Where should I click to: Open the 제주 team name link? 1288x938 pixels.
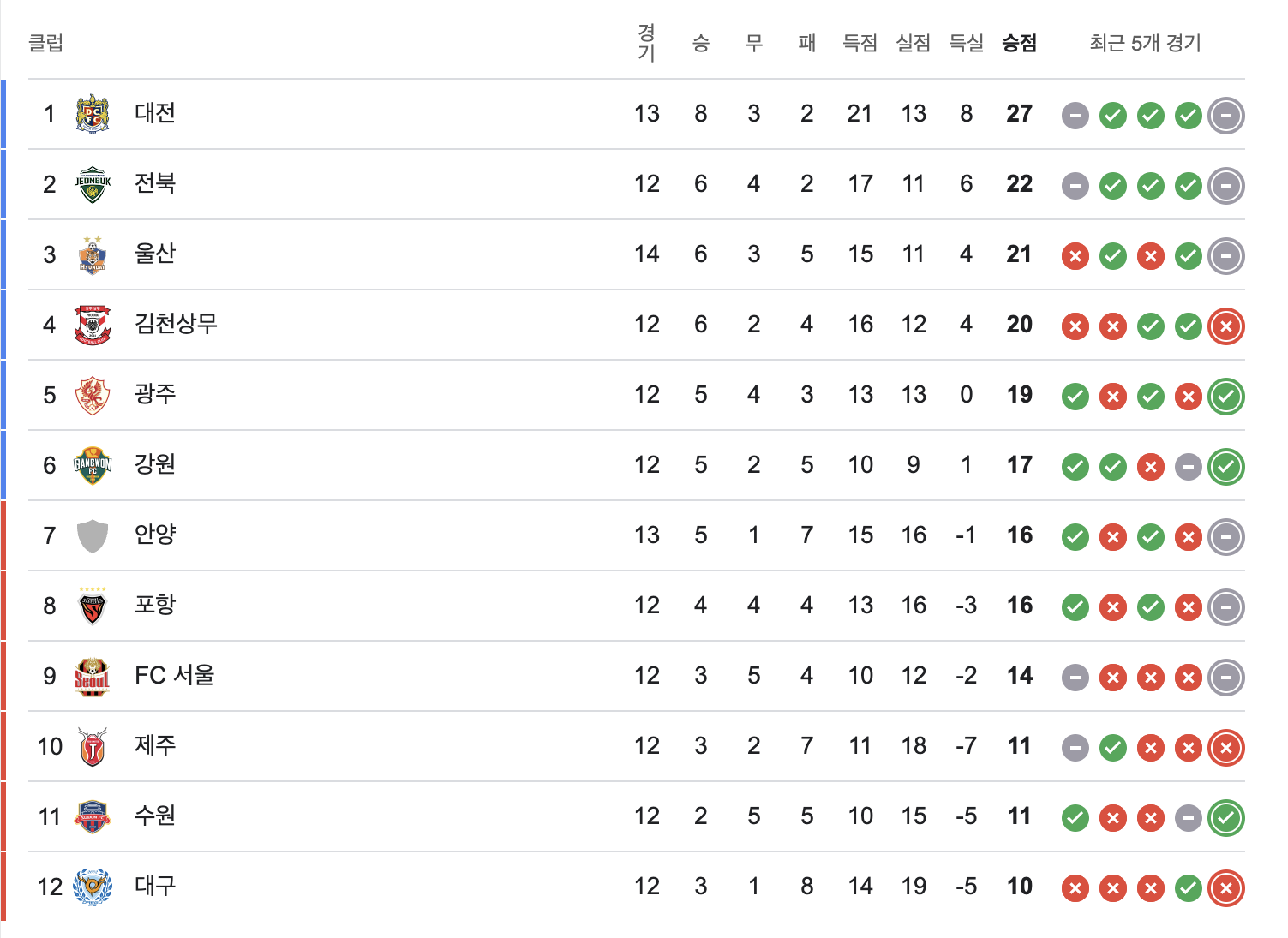click(155, 745)
